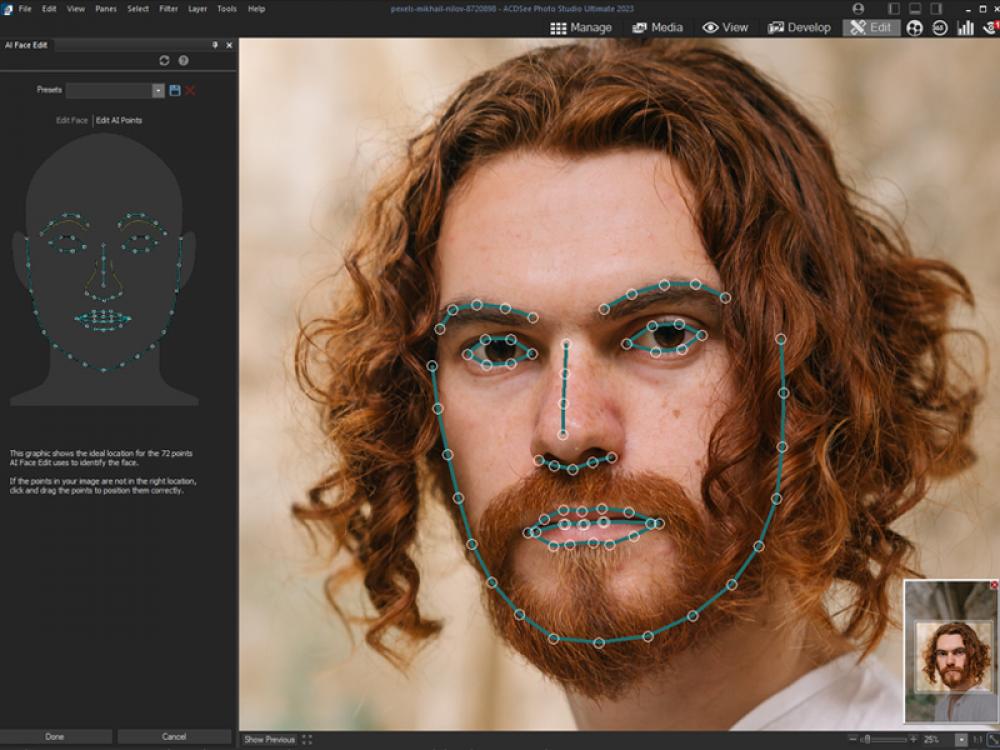
Task: Click the Cancel button
Action: 174,737
